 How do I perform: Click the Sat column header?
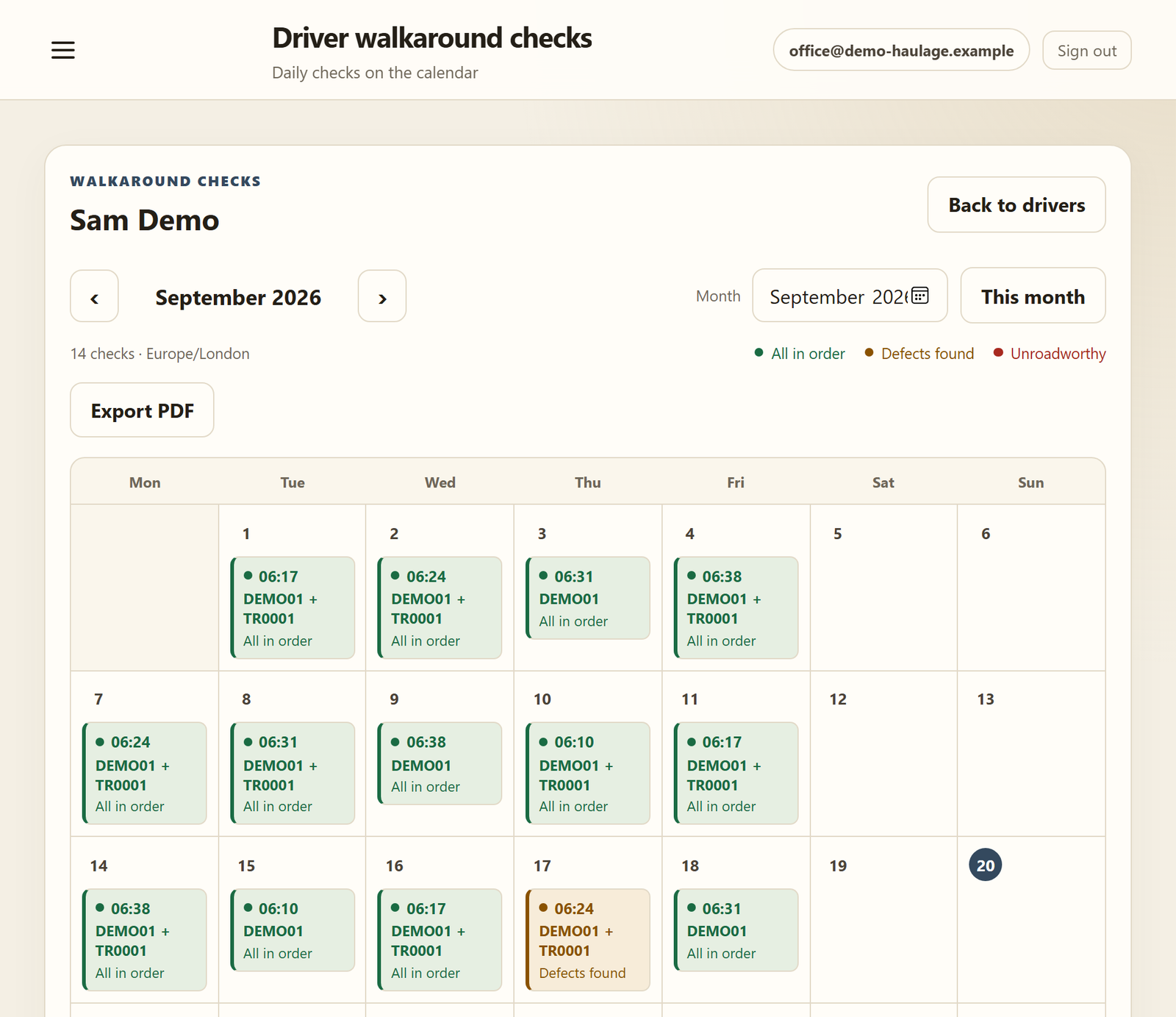point(883,482)
